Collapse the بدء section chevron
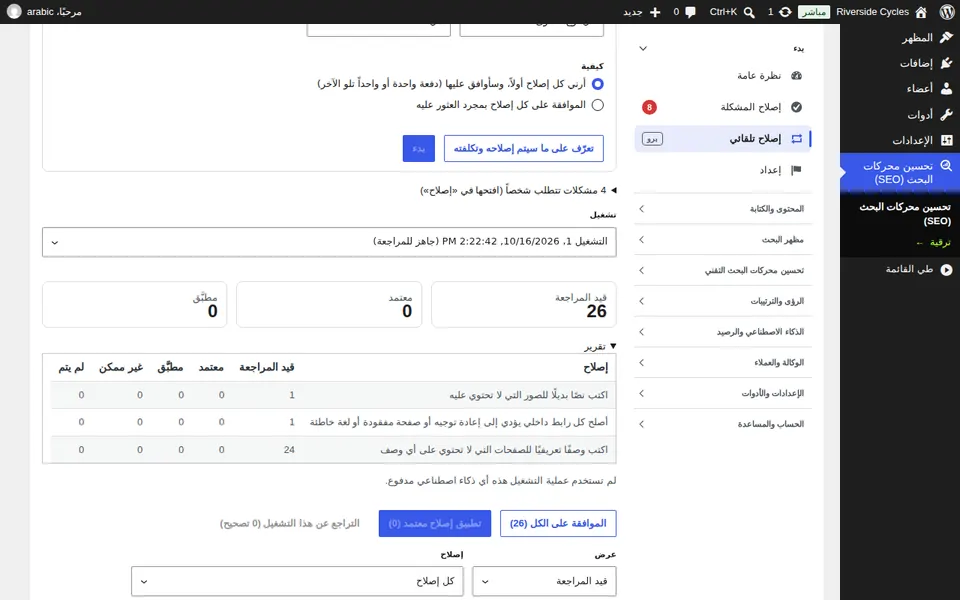Viewport: 960px width, 600px height. 643,48
